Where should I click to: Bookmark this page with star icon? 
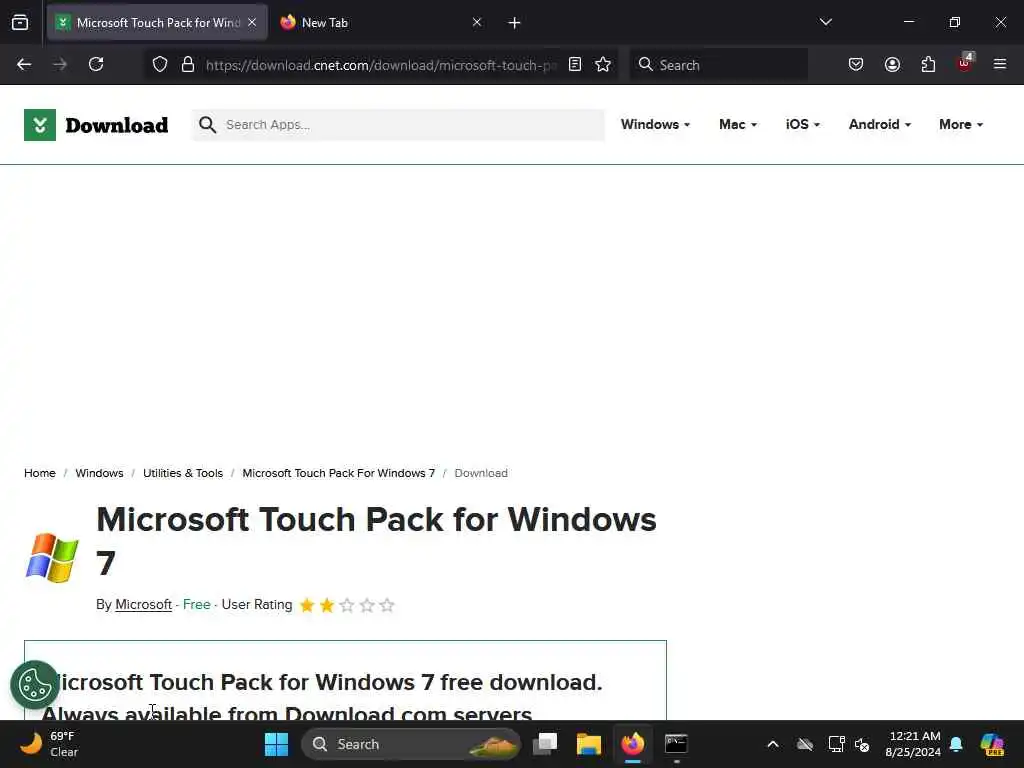click(x=603, y=65)
